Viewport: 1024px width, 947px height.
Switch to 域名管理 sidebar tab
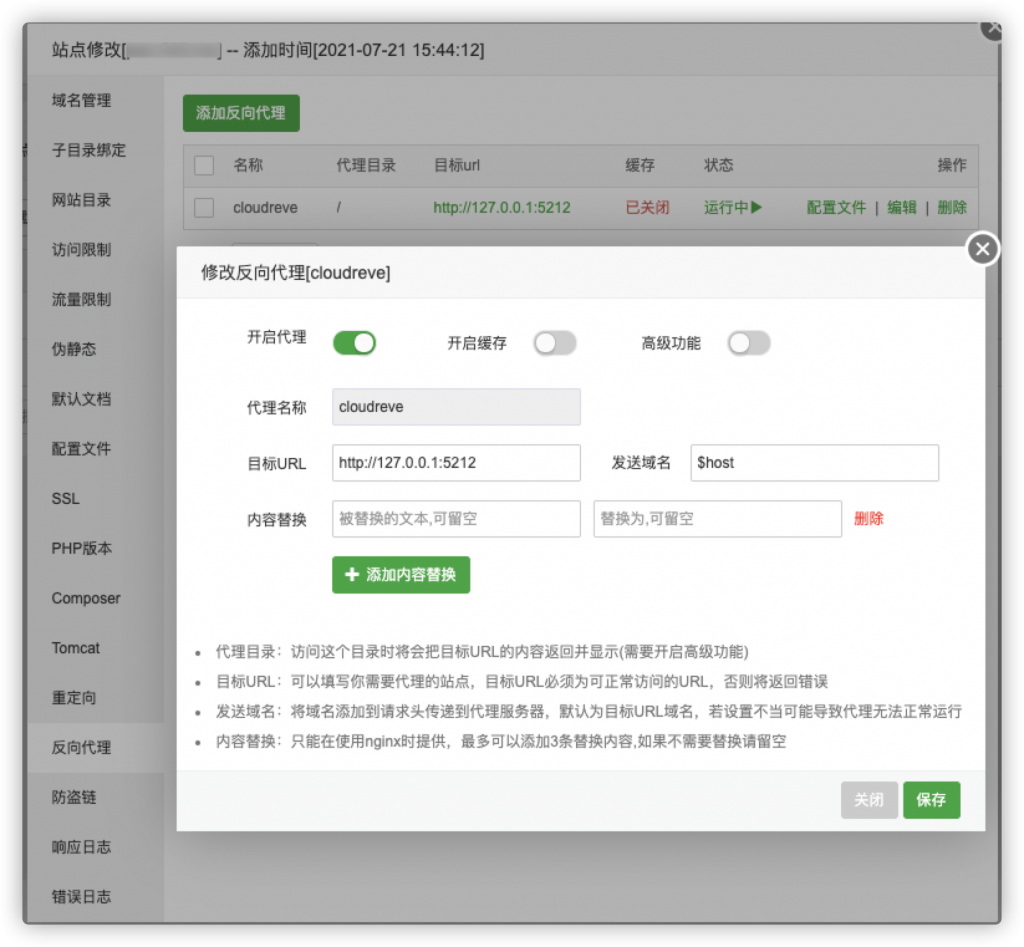[x=82, y=100]
